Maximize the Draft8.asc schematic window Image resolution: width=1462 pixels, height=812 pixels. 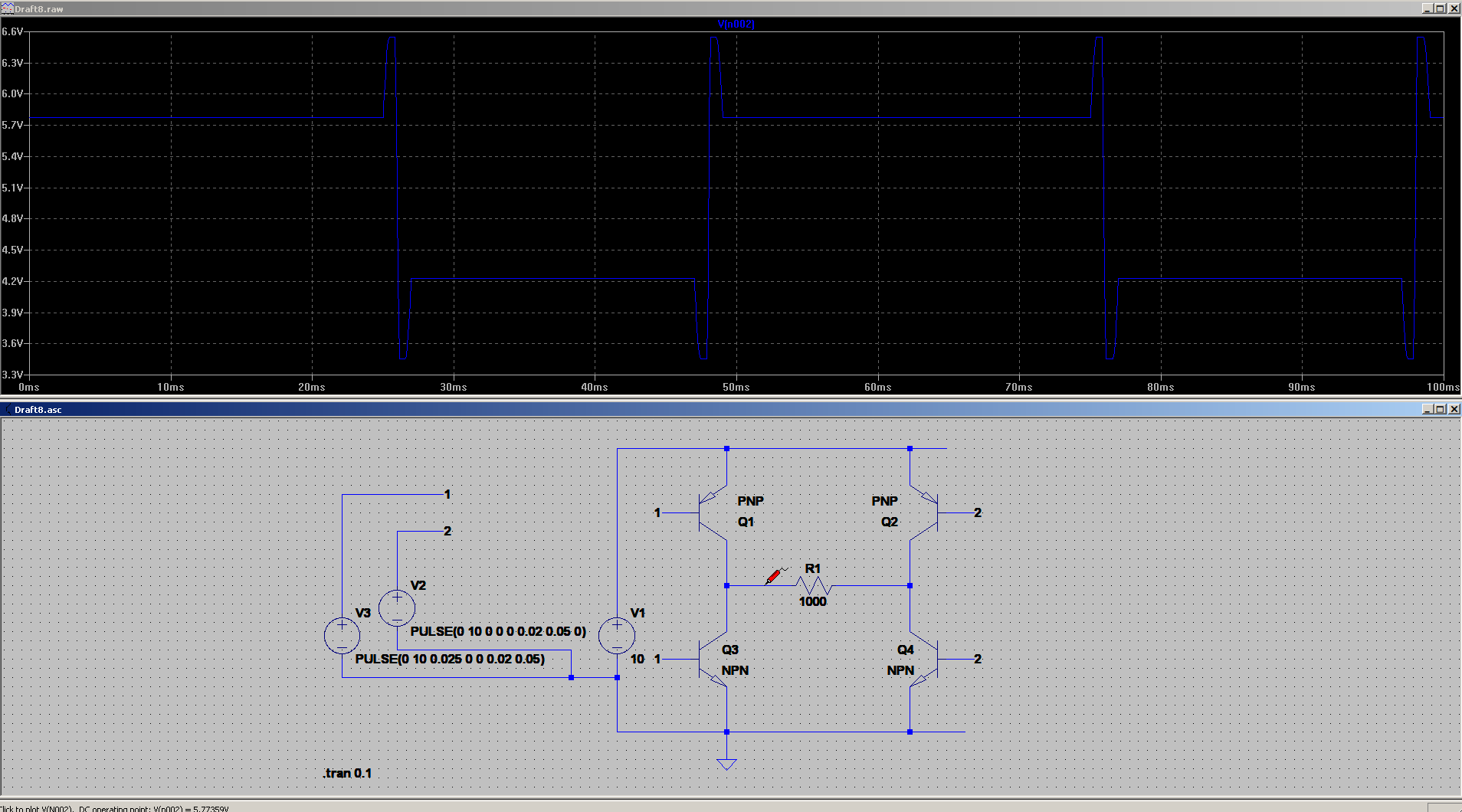pos(1441,409)
